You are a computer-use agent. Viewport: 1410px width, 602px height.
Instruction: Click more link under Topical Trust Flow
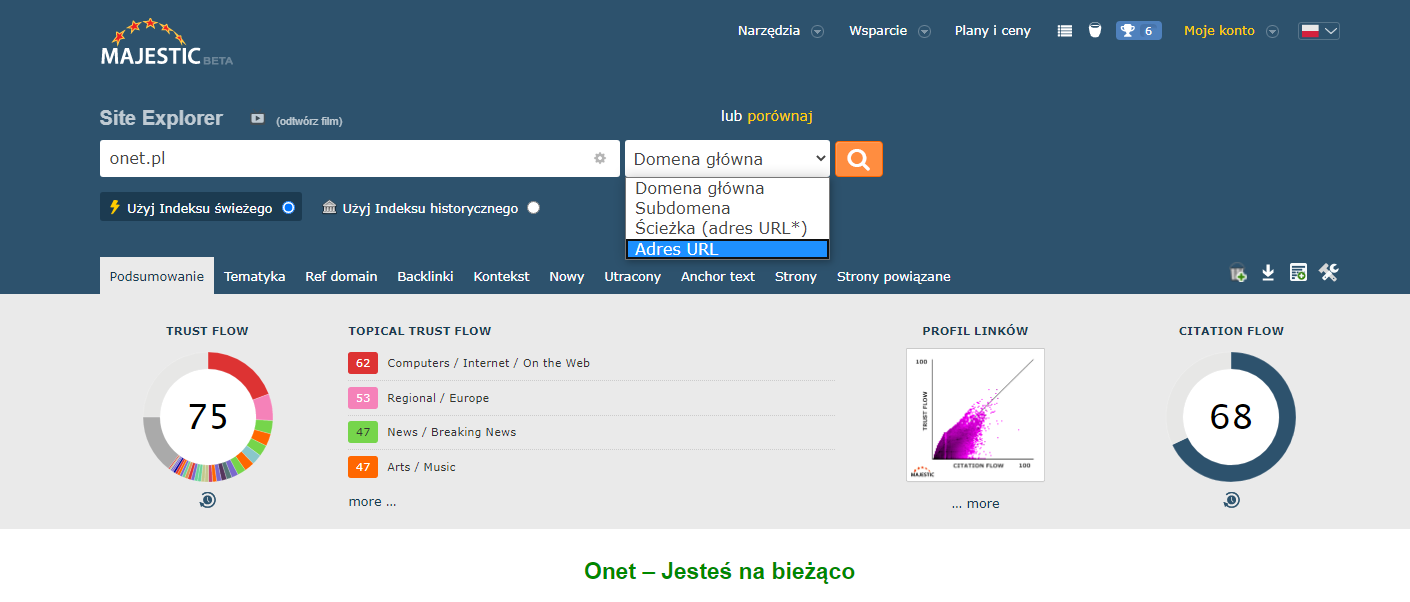(372, 502)
